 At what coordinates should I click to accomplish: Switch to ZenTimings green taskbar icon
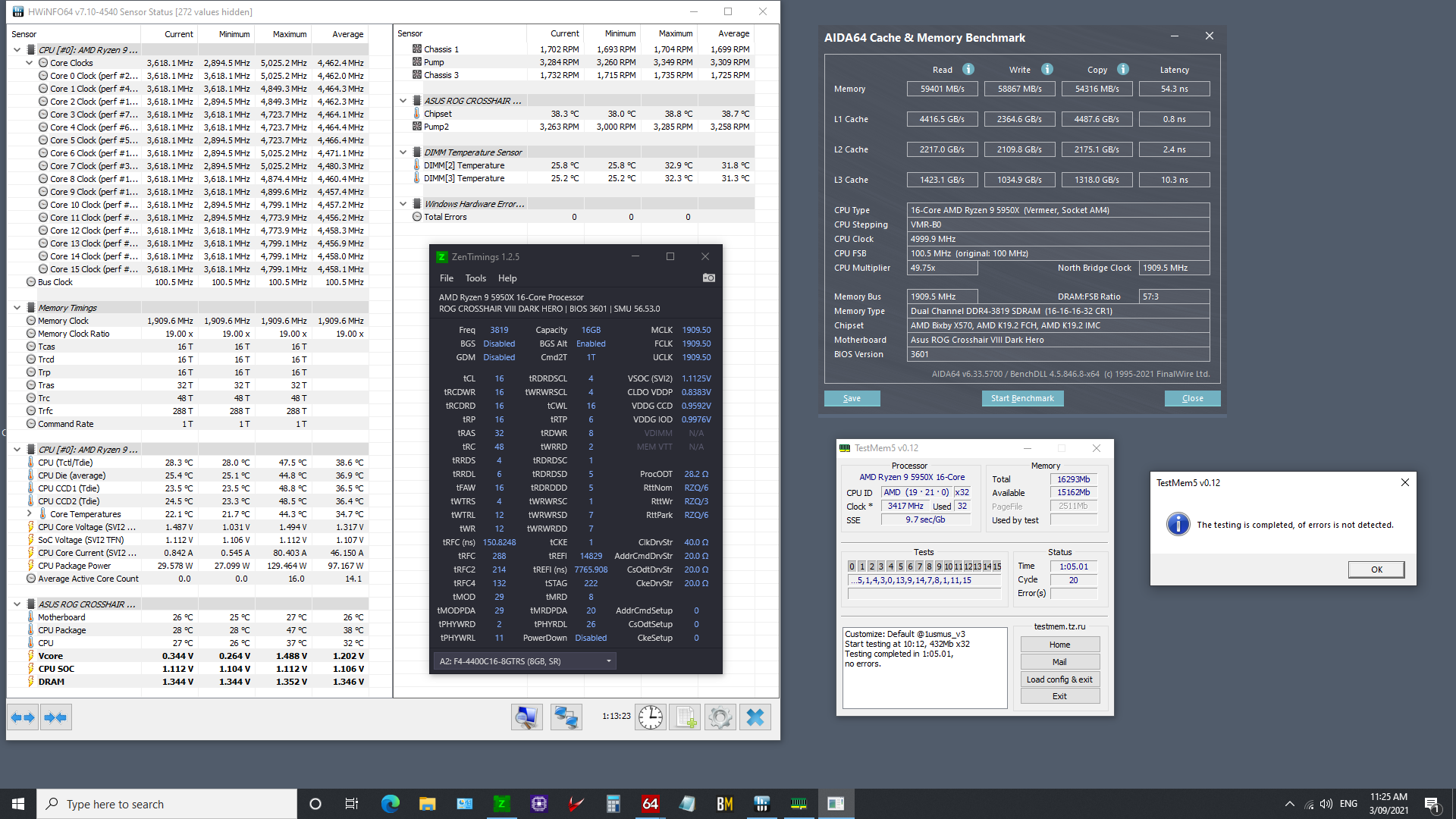pyautogui.click(x=501, y=804)
